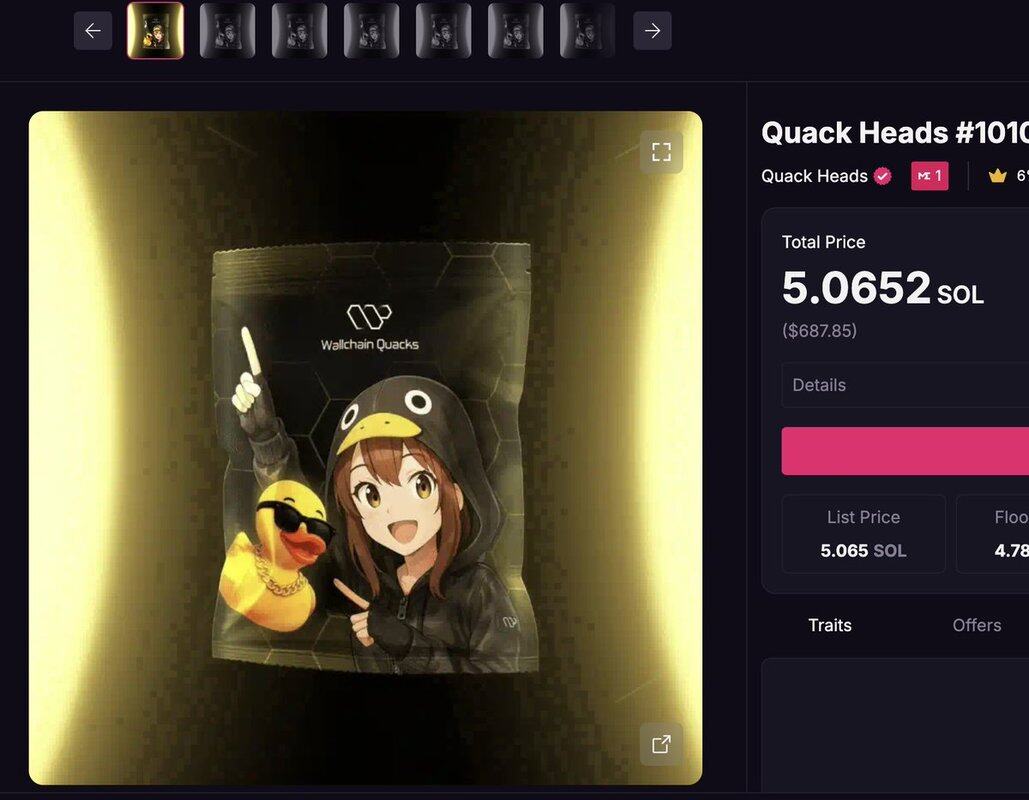Expand the Details section
The image size is (1029, 800).
point(905,385)
